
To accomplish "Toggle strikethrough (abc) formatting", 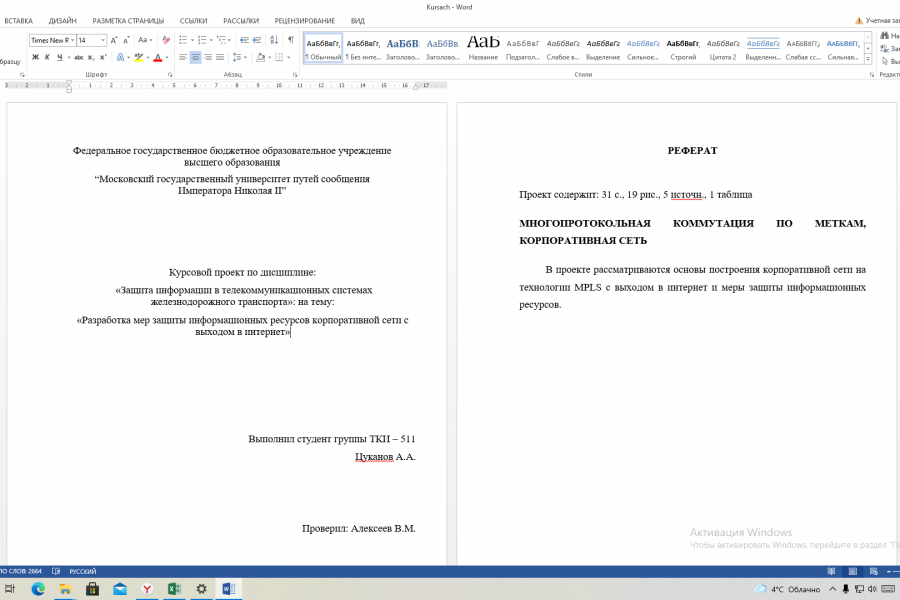I will point(79,57).
